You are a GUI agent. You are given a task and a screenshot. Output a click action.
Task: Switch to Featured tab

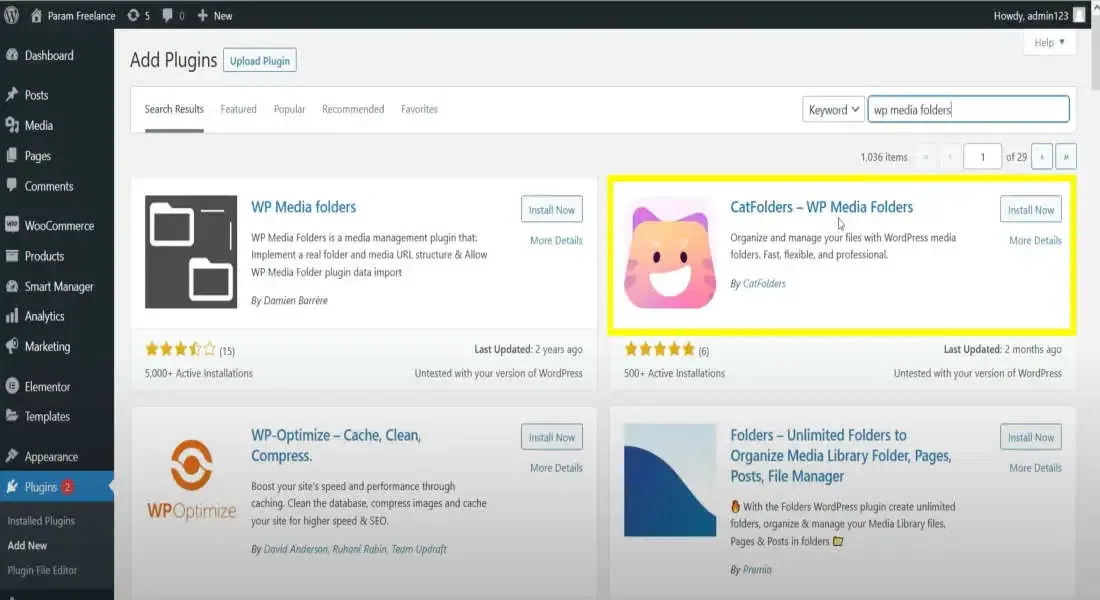point(239,109)
